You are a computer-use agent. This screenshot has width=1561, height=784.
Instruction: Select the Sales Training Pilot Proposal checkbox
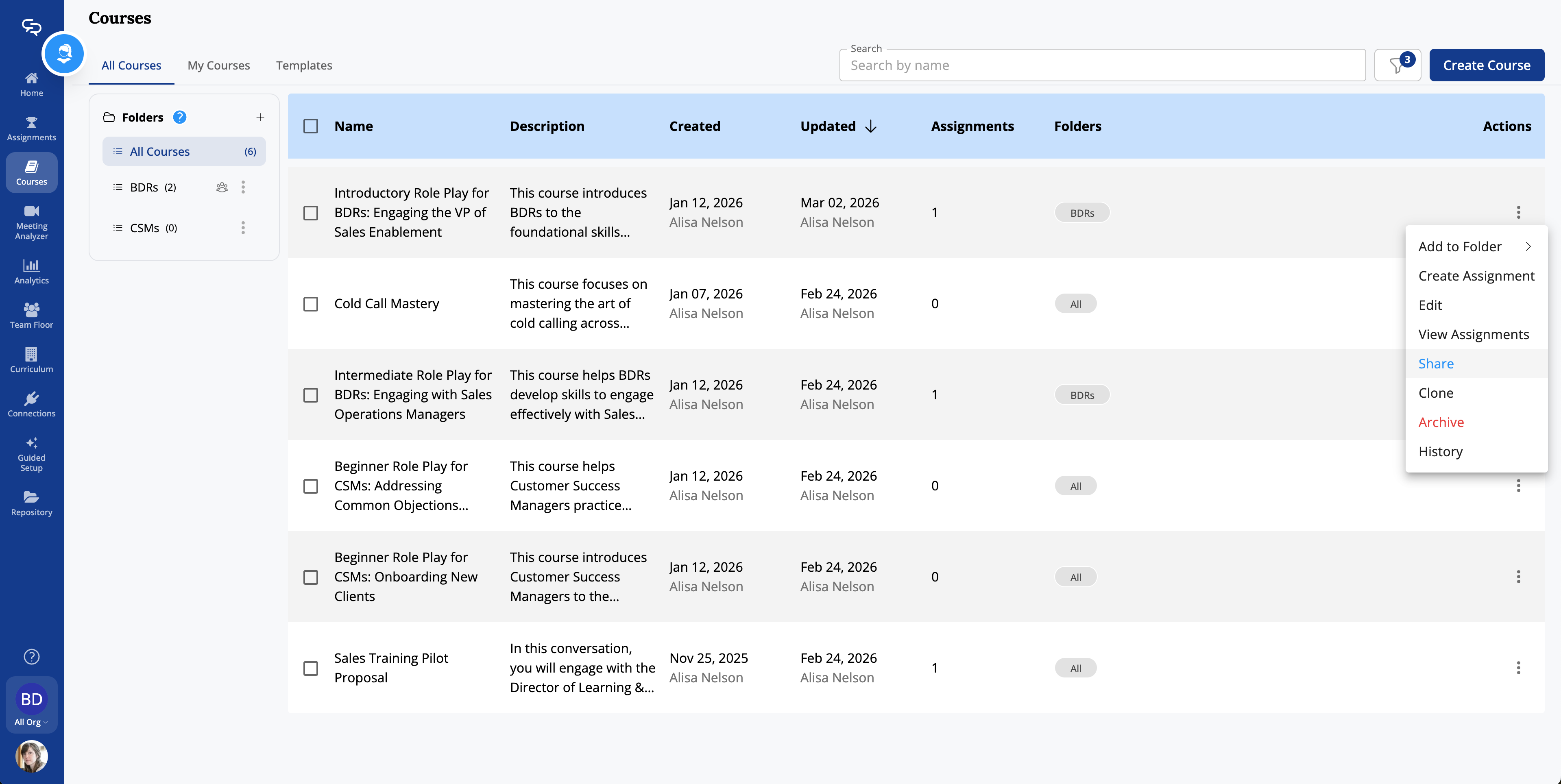[x=310, y=668]
